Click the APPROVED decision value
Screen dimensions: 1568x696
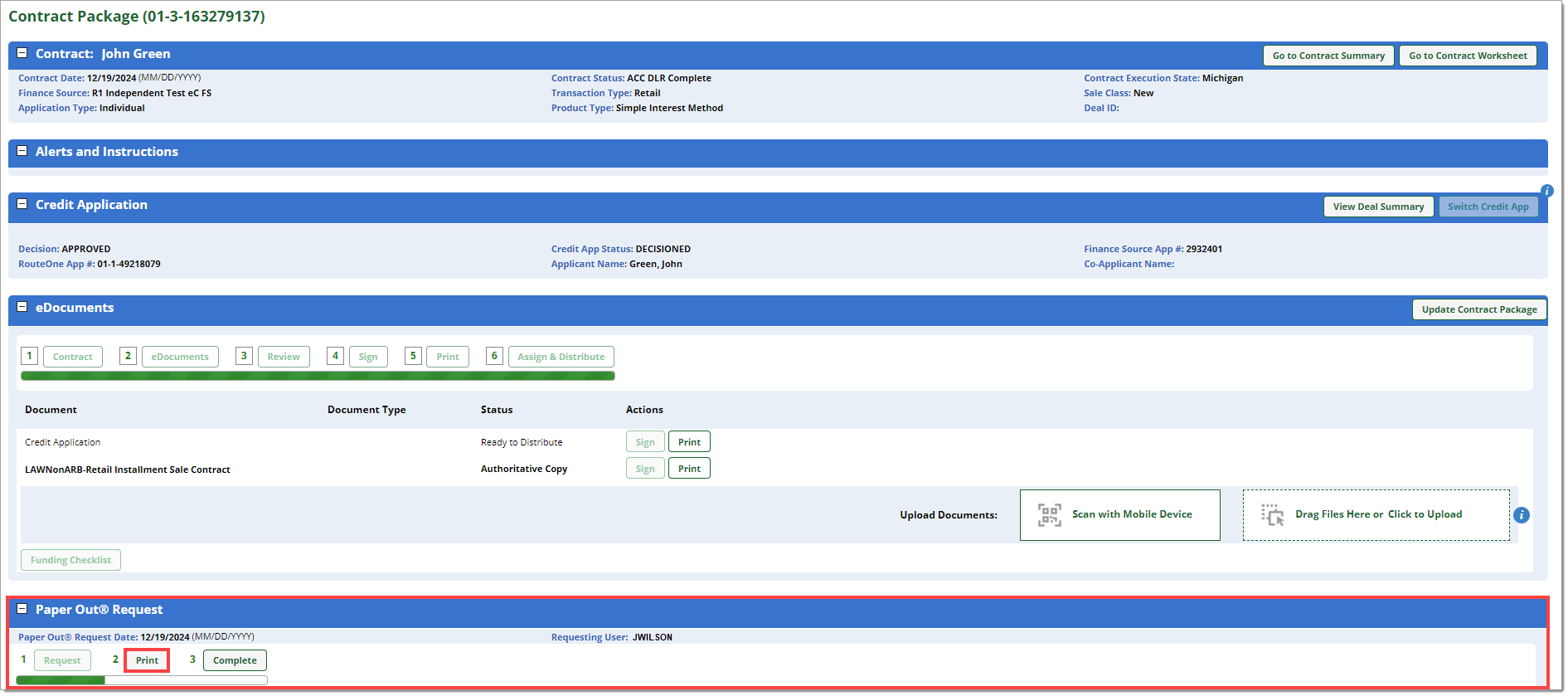tap(86, 249)
